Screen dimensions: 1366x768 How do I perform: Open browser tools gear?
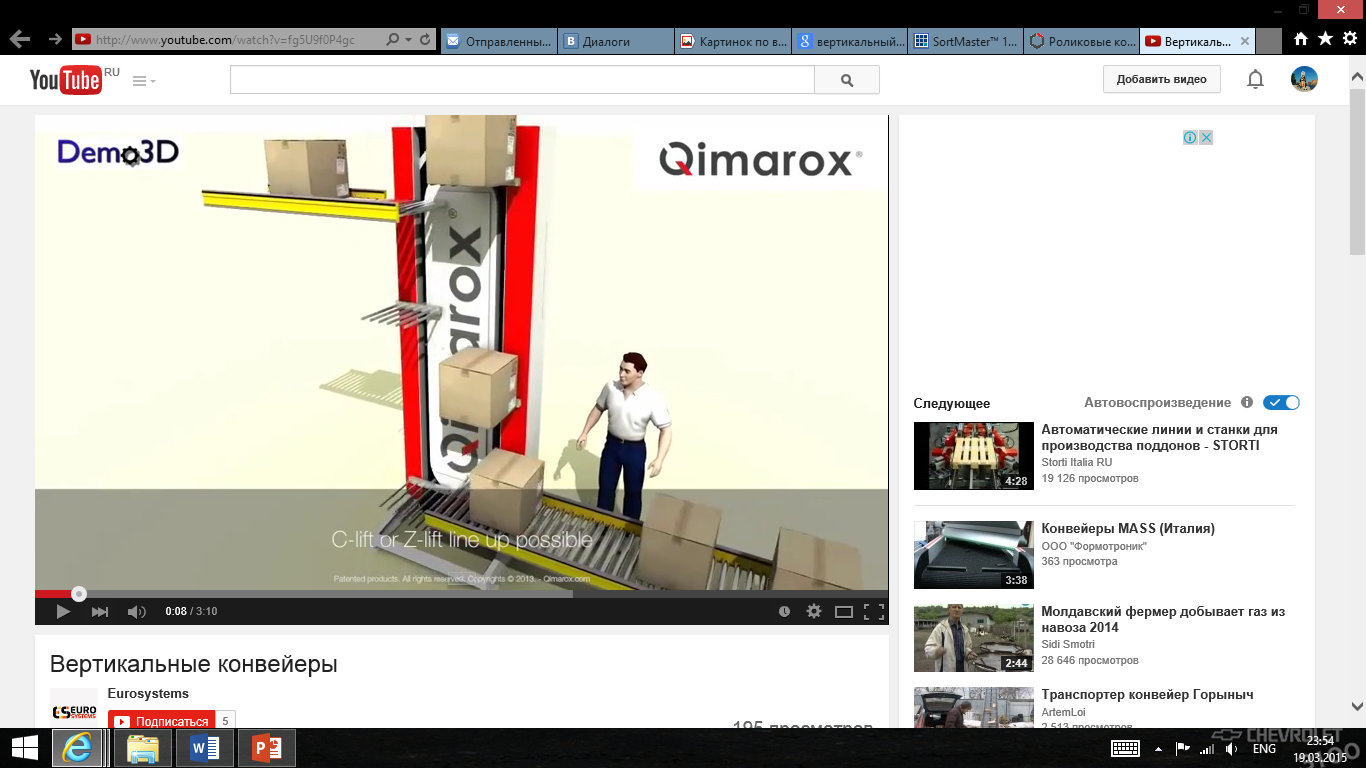[1350, 39]
